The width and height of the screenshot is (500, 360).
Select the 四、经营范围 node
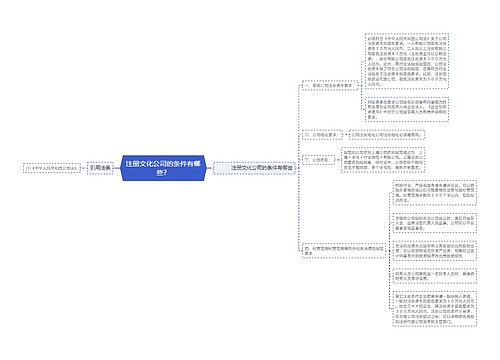[x=344, y=251]
